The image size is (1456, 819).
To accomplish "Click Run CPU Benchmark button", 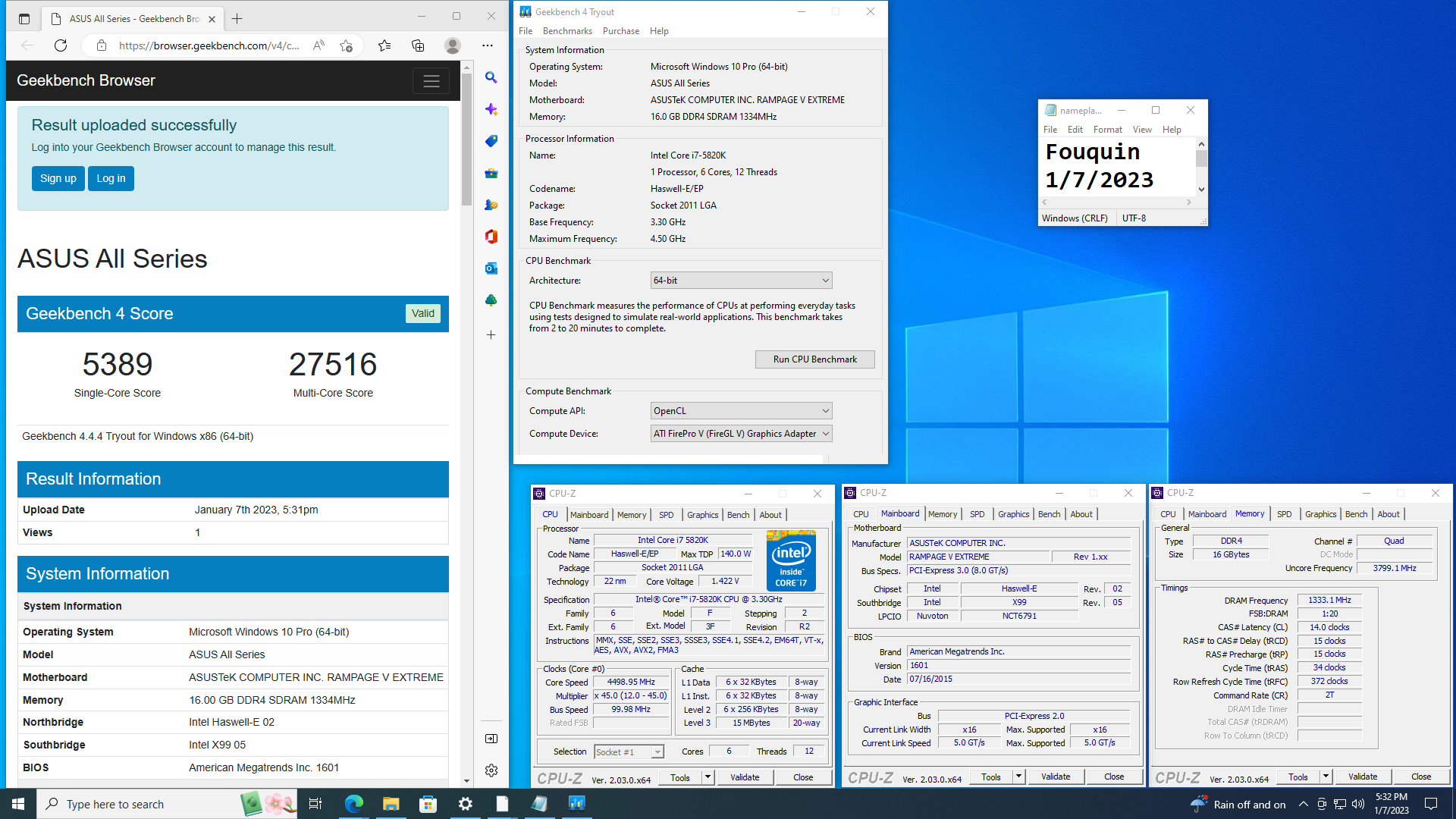I will click(814, 359).
